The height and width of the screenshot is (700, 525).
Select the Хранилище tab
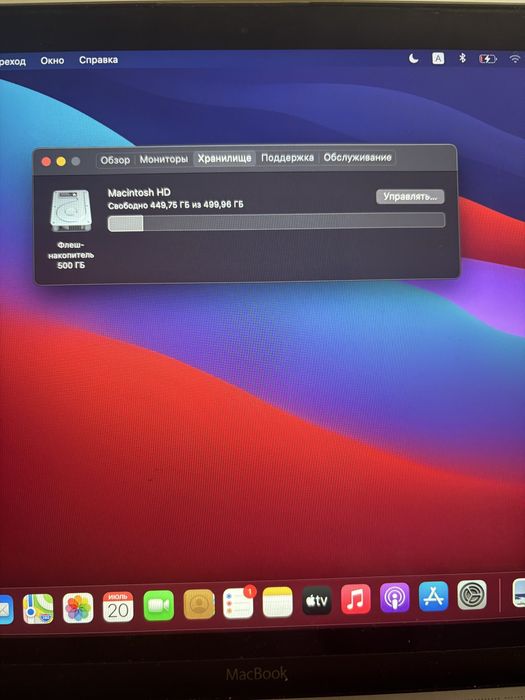(x=225, y=158)
